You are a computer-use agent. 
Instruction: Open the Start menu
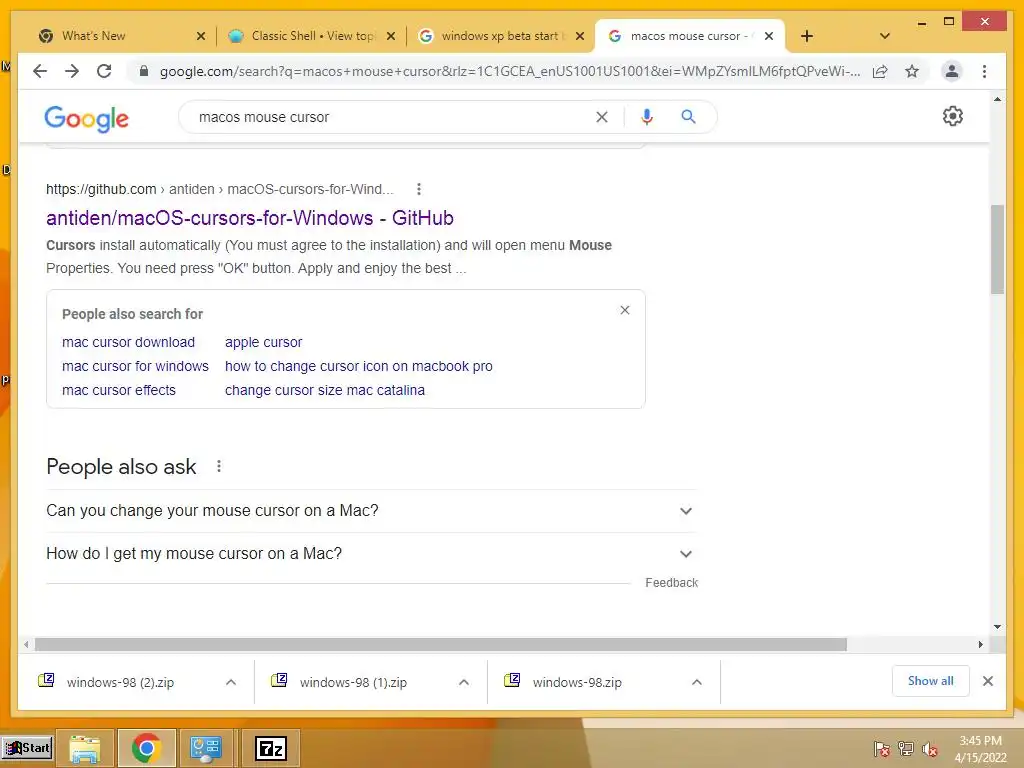(x=27, y=748)
